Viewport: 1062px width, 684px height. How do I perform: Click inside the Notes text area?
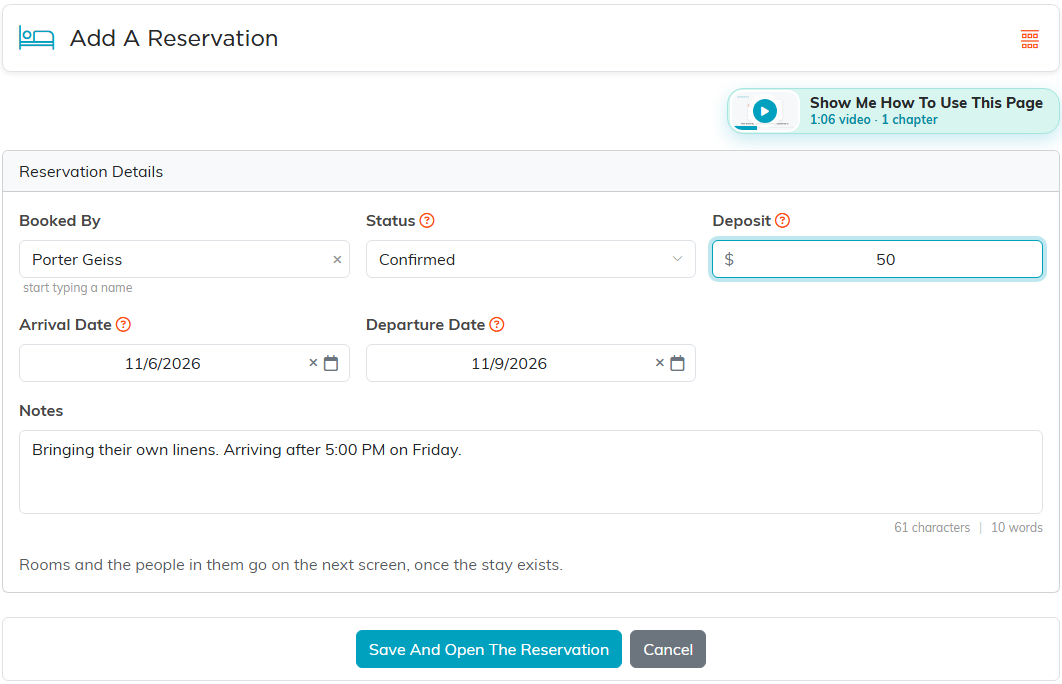tap(530, 472)
